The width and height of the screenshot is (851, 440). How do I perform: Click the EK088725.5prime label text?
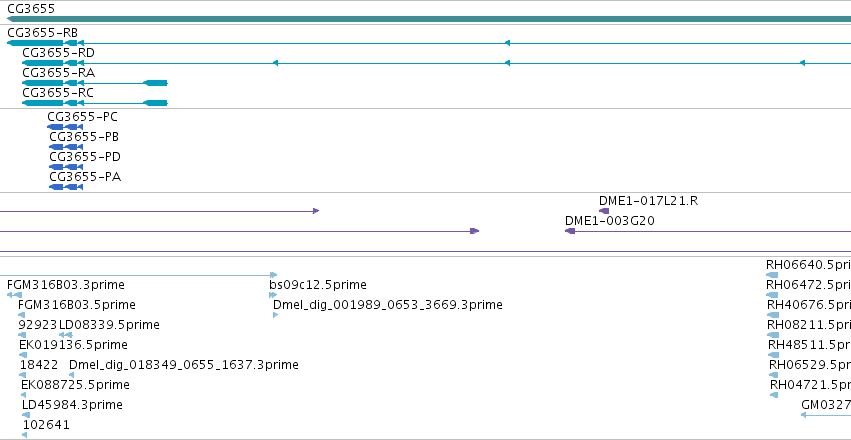(x=75, y=385)
